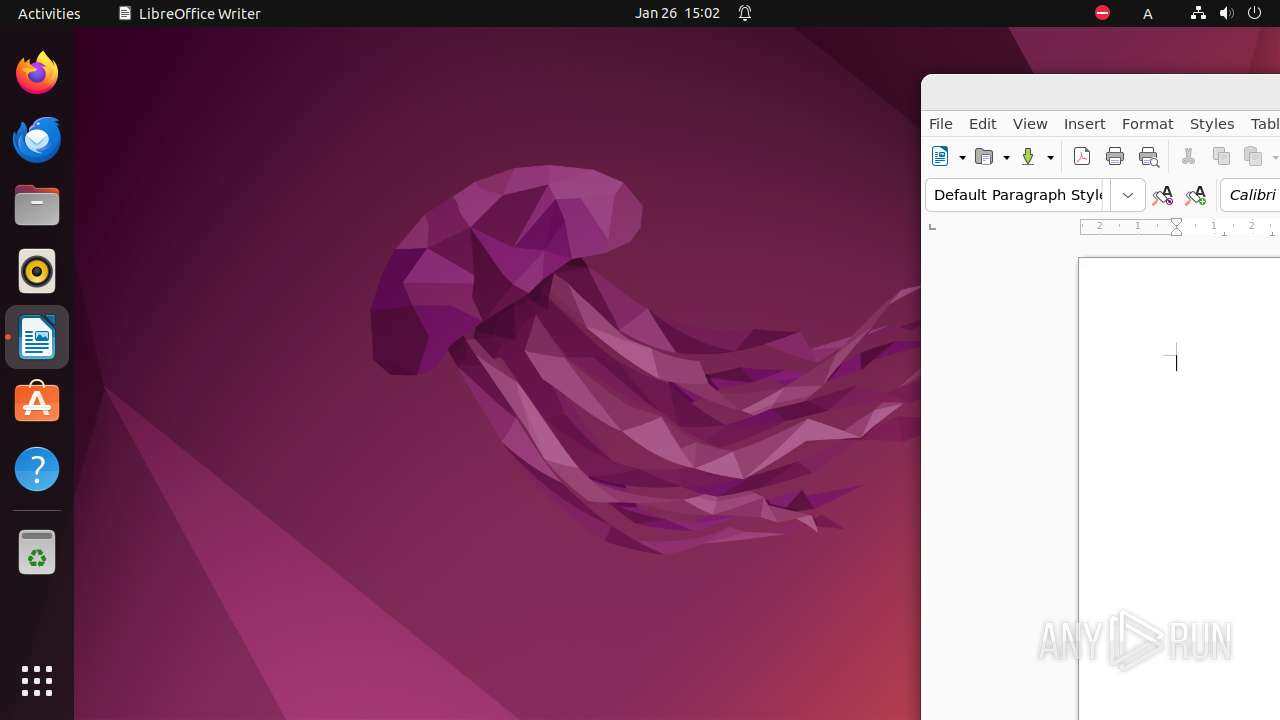Click LibreOffice Writer dock icon
This screenshot has height=720, width=1280.
pos(37,337)
